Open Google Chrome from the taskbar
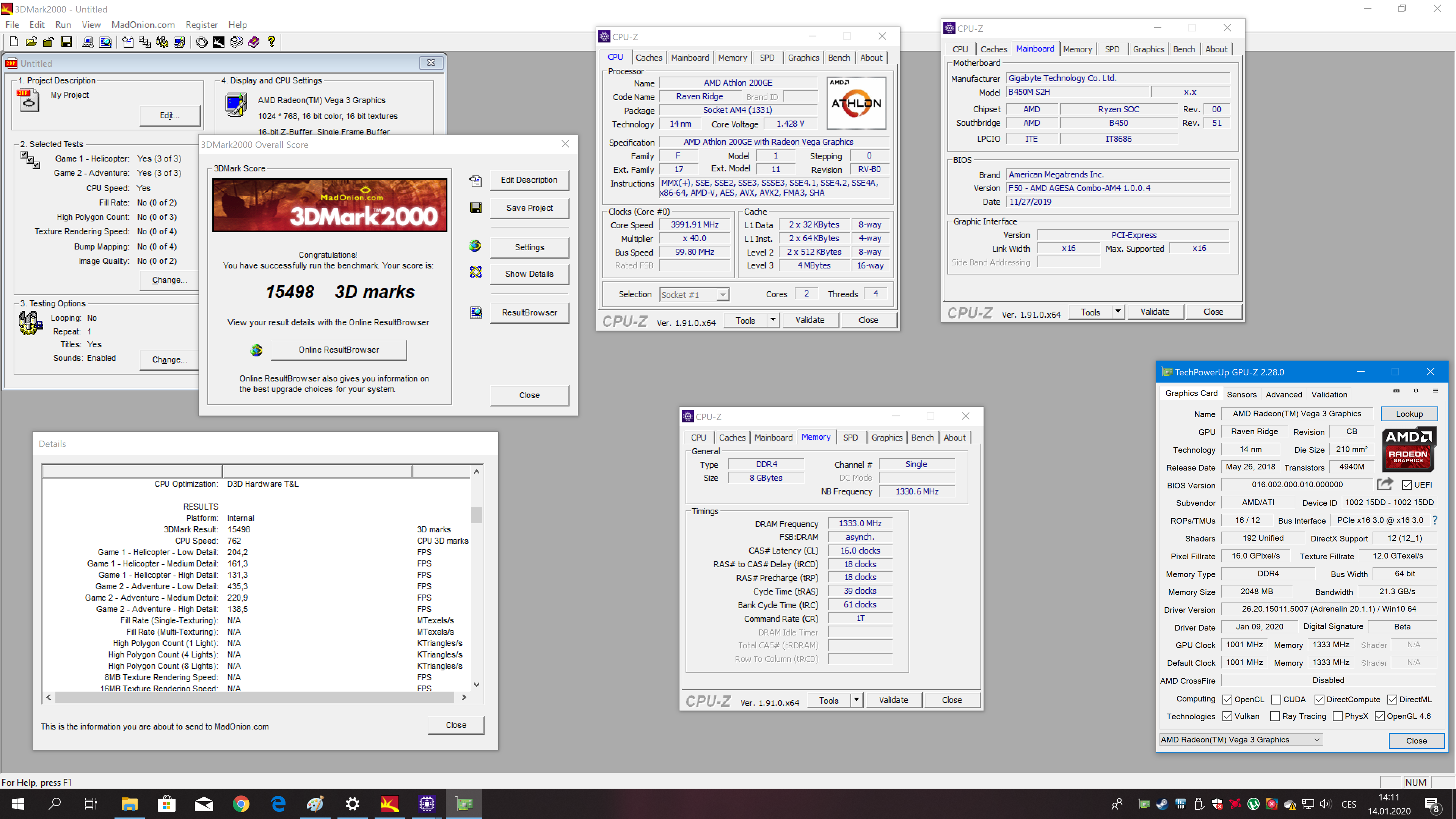This screenshot has height=819, width=1456. point(241,804)
